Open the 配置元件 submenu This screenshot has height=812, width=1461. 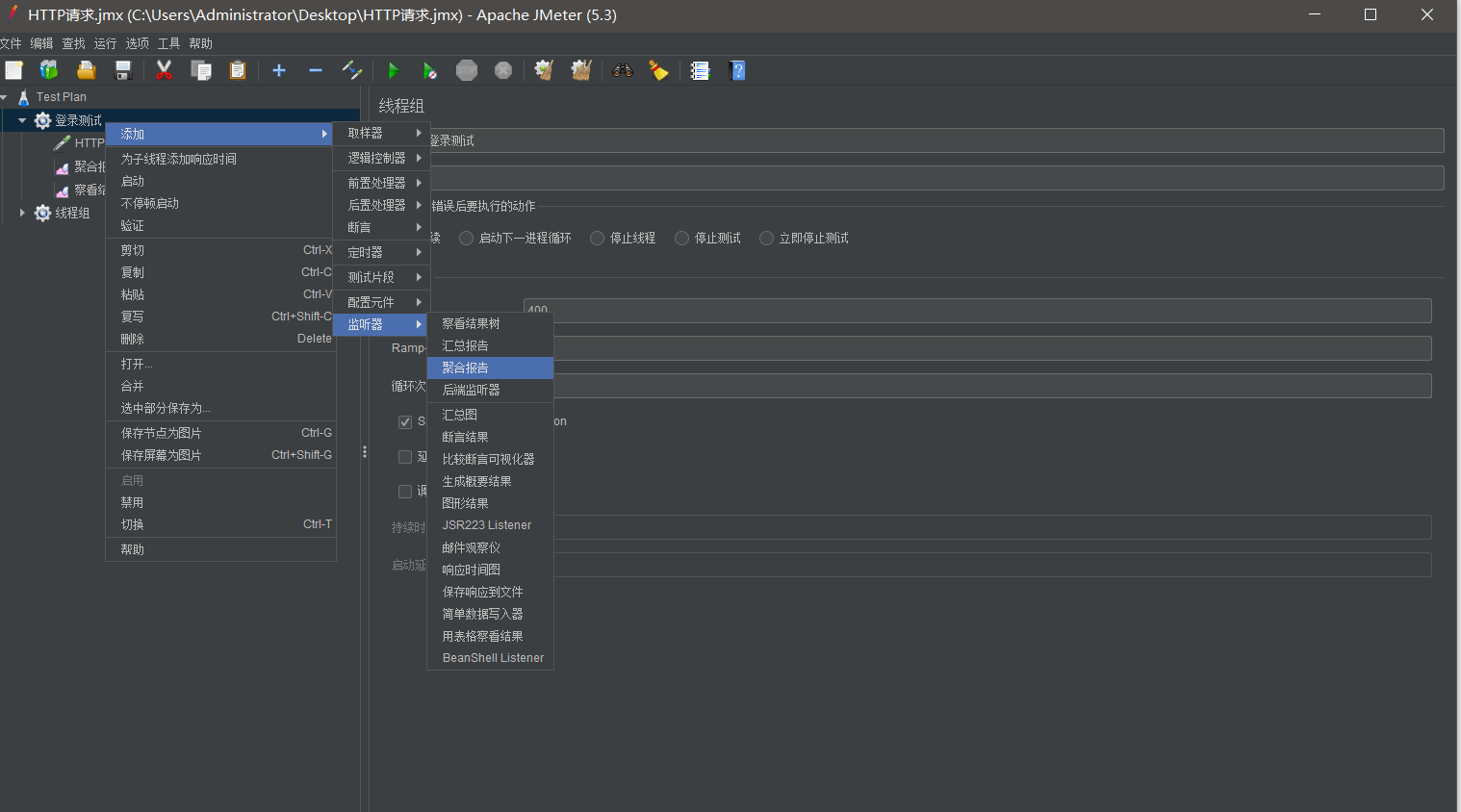[381, 302]
